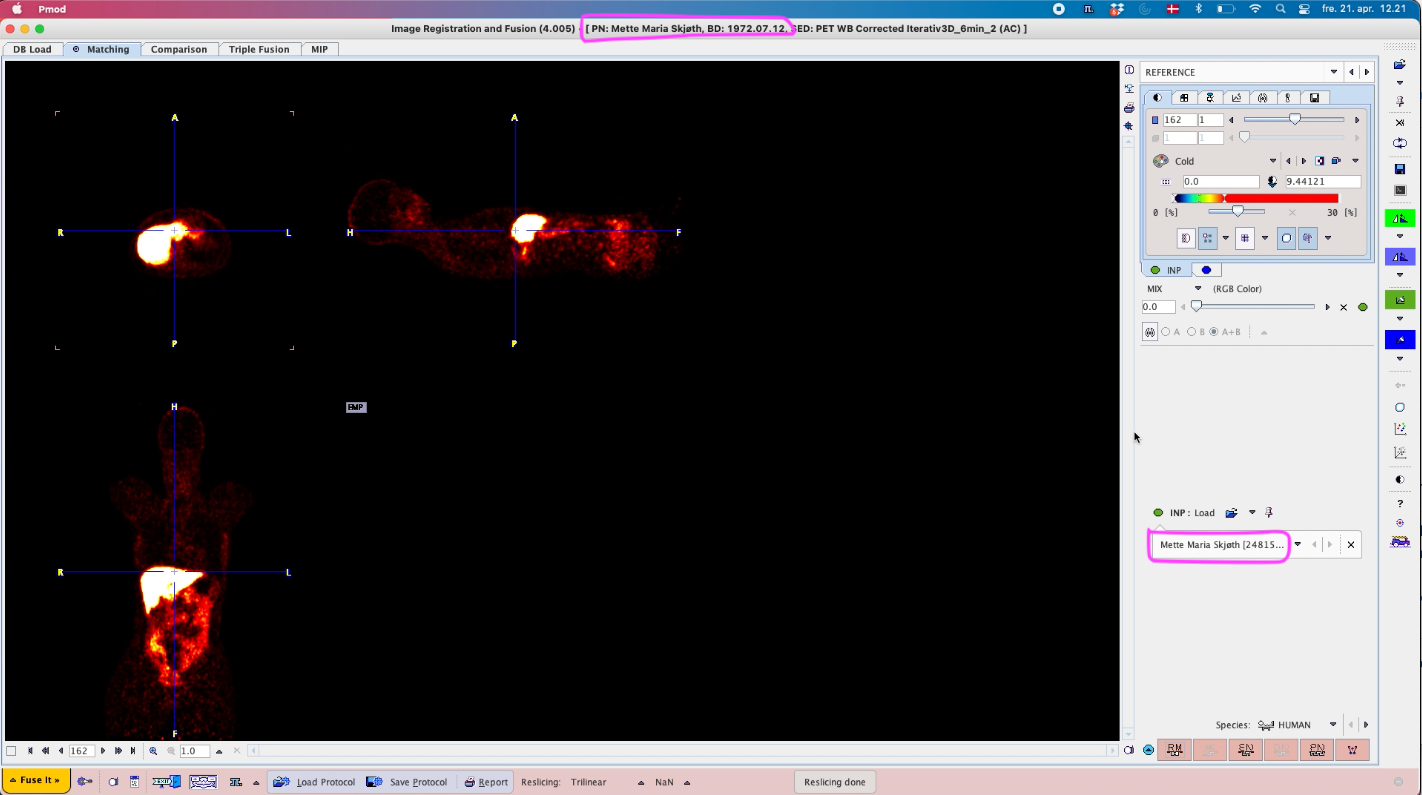The width and height of the screenshot is (1422, 795).
Task: Open the Pmod menu in menu bar
Action: pos(51,8)
